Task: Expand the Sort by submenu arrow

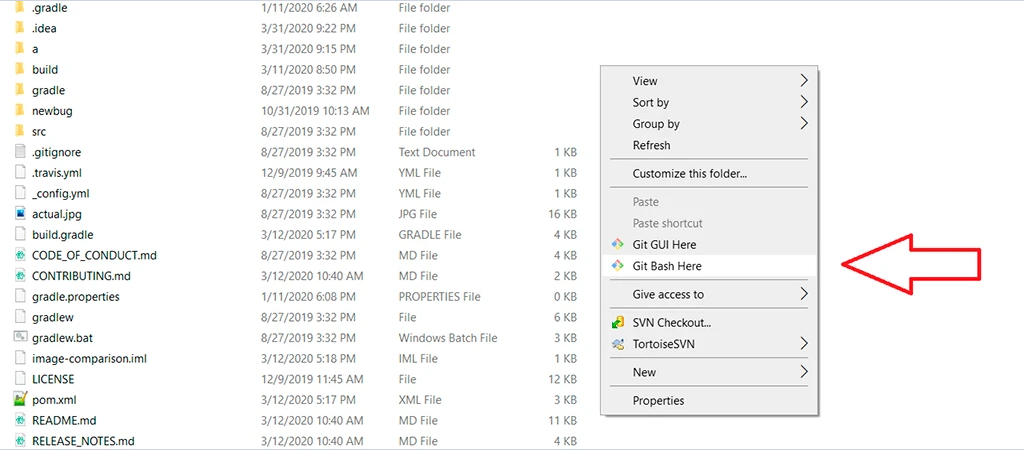Action: pyautogui.click(x=804, y=102)
